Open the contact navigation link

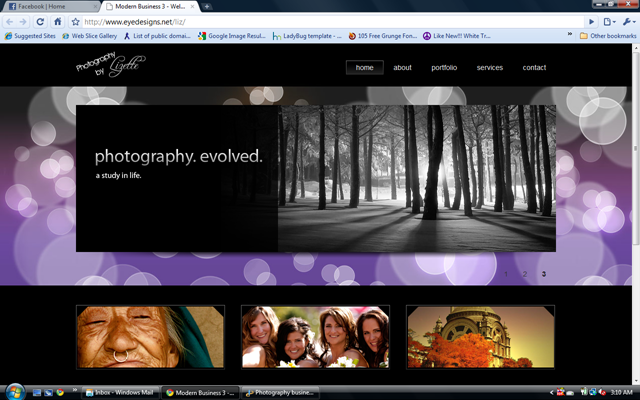pyautogui.click(x=534, y=68)
